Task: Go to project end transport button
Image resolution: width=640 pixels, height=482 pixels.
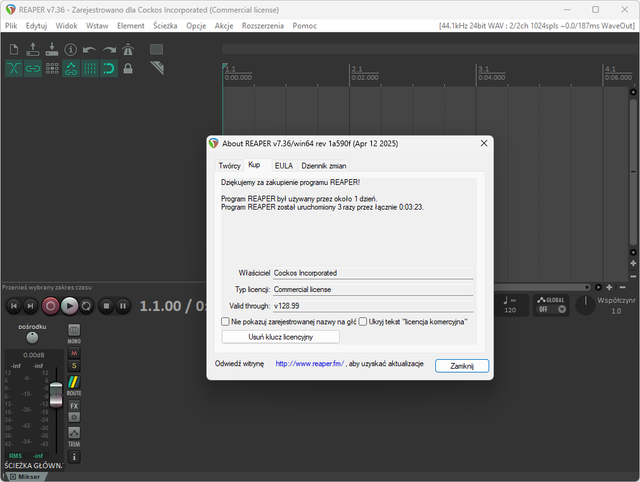Action: [31, 306]
